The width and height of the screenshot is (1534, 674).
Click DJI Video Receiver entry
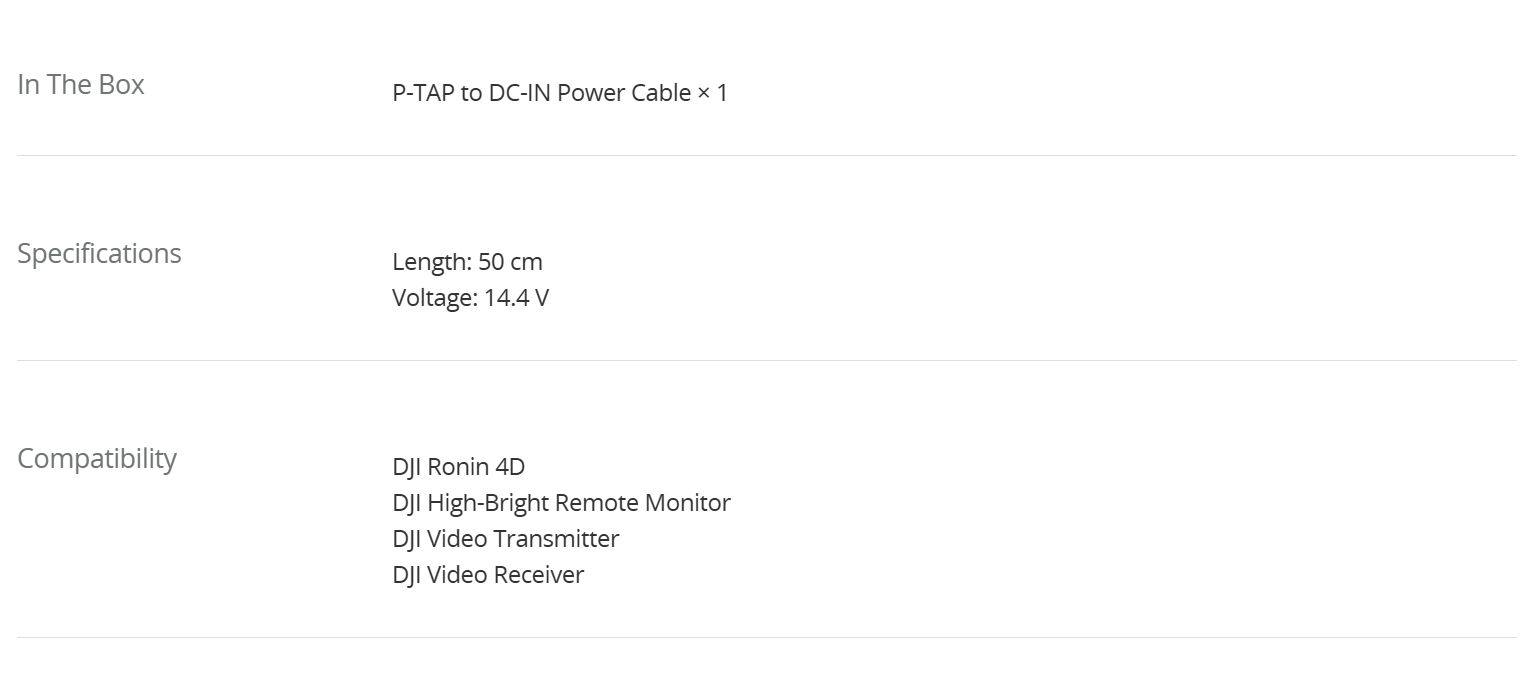488,575
